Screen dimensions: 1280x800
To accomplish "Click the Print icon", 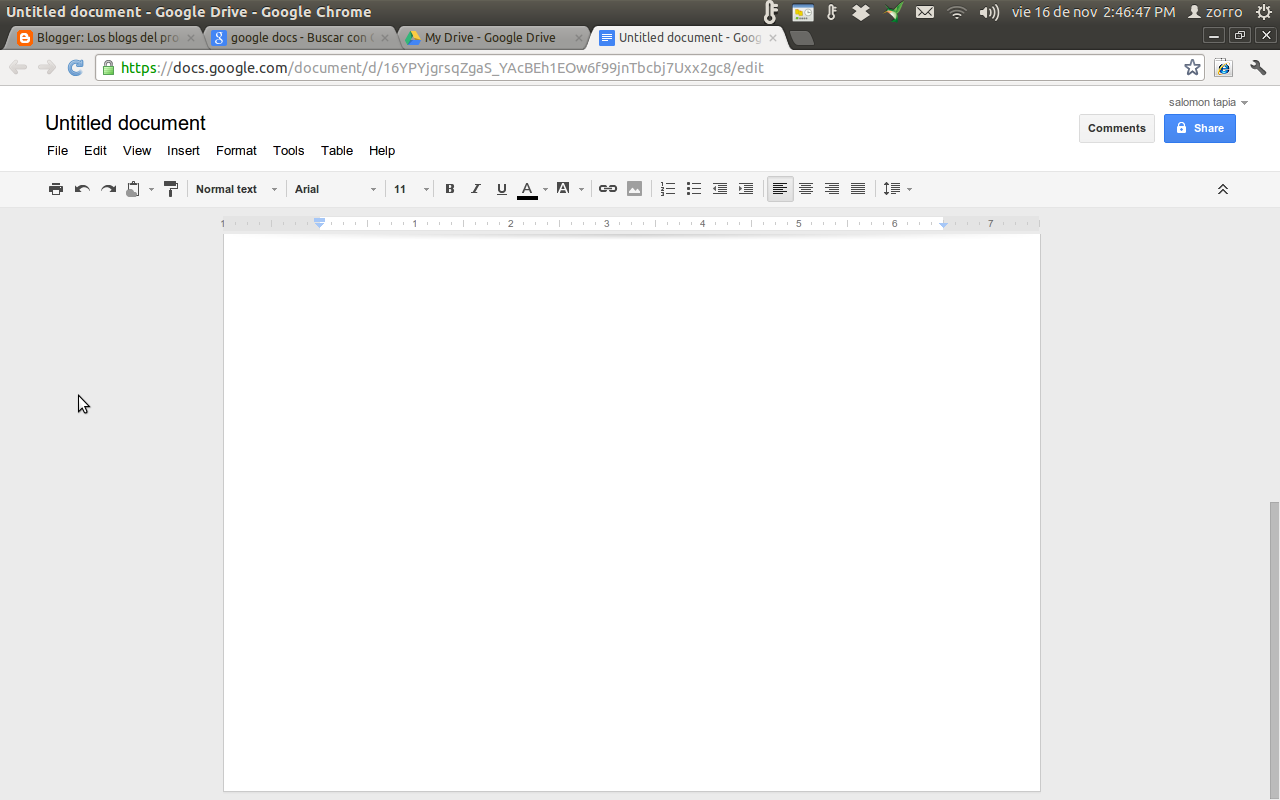I will tap(56, 188).
